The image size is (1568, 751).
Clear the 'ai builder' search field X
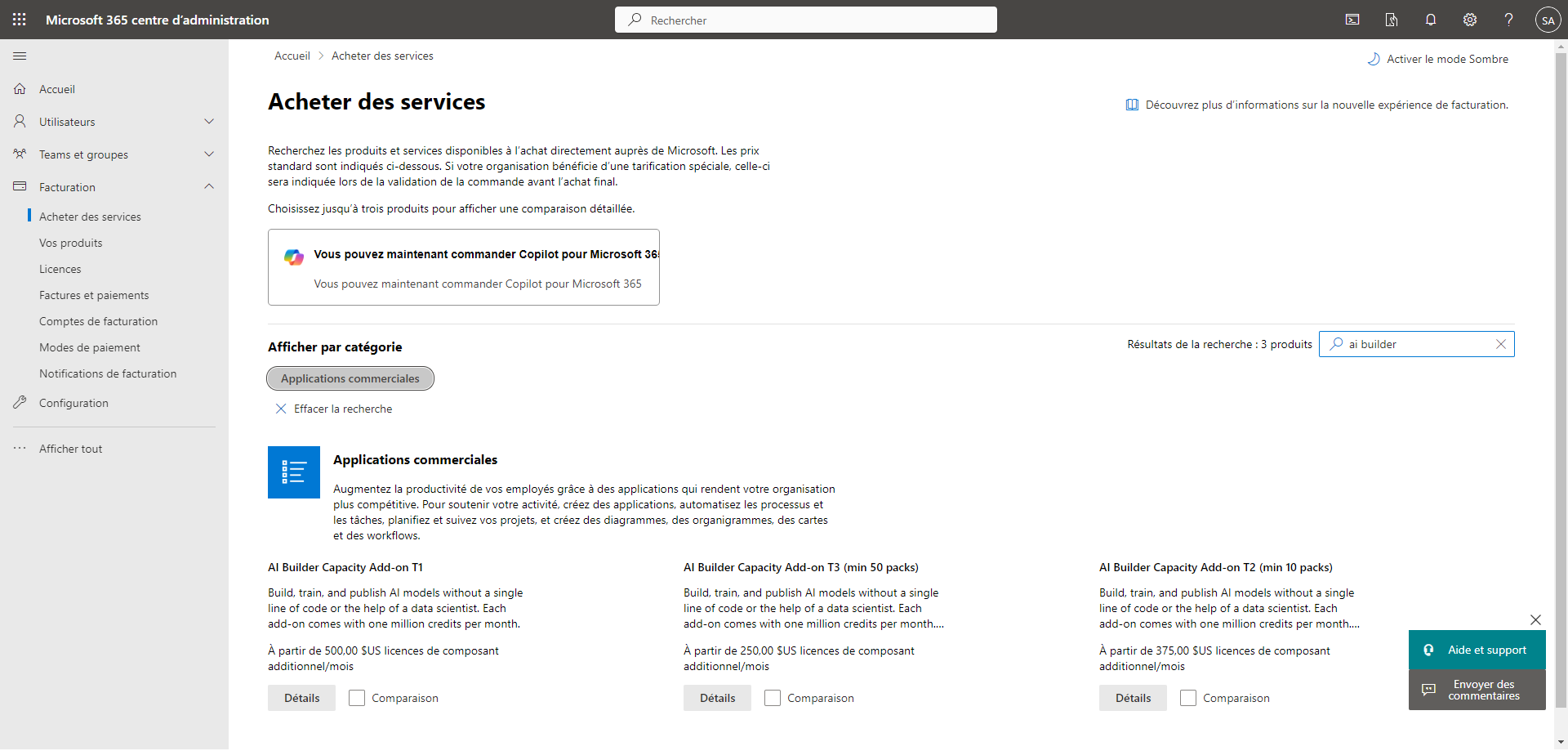pyautogui.click(x=1501, y=344)
